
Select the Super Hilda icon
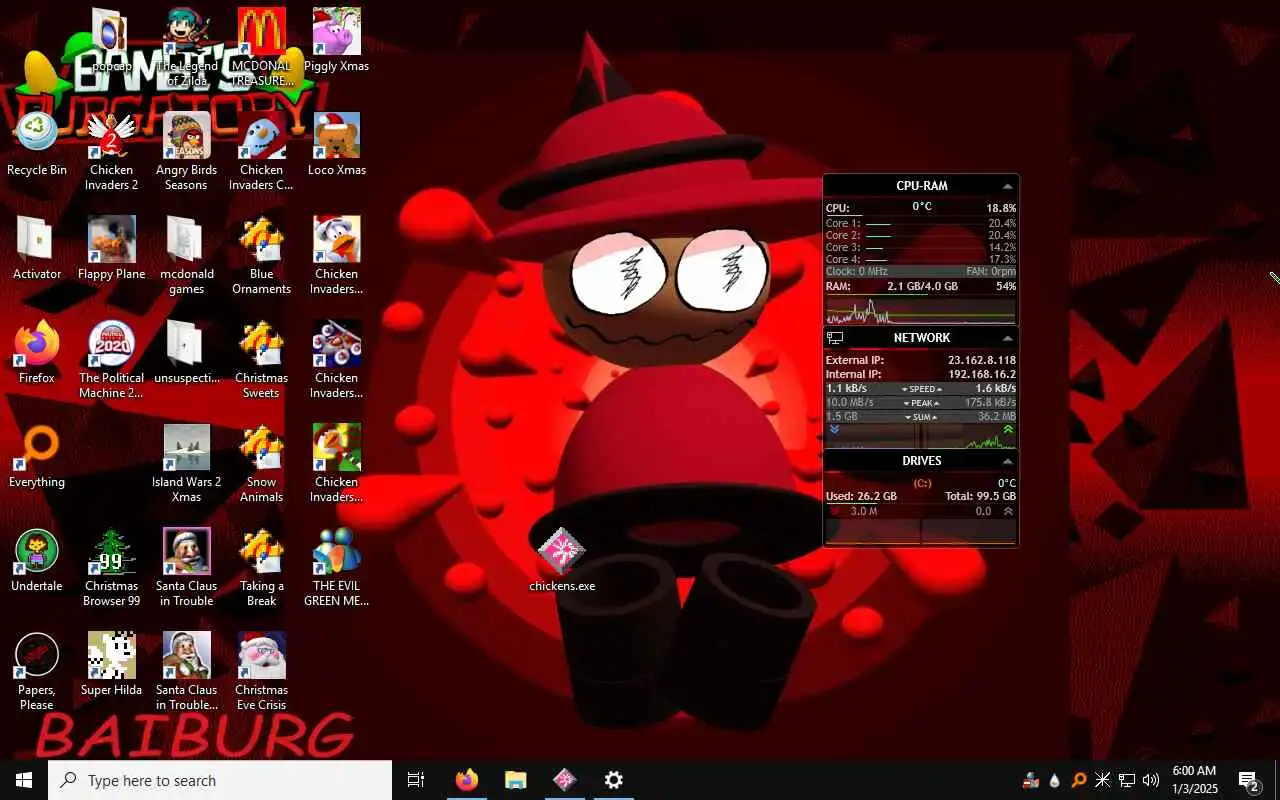pyautogui.click(x=112, y=664)
